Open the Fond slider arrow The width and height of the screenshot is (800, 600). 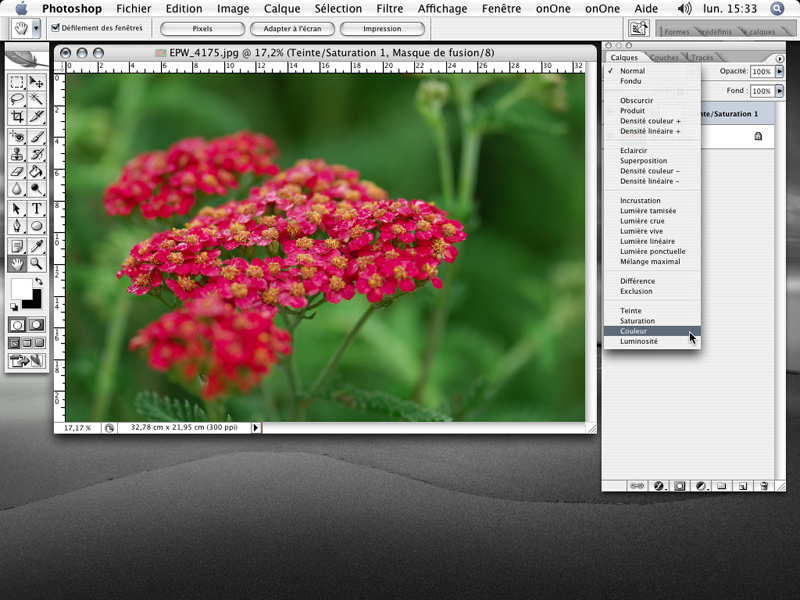point(779,91)
